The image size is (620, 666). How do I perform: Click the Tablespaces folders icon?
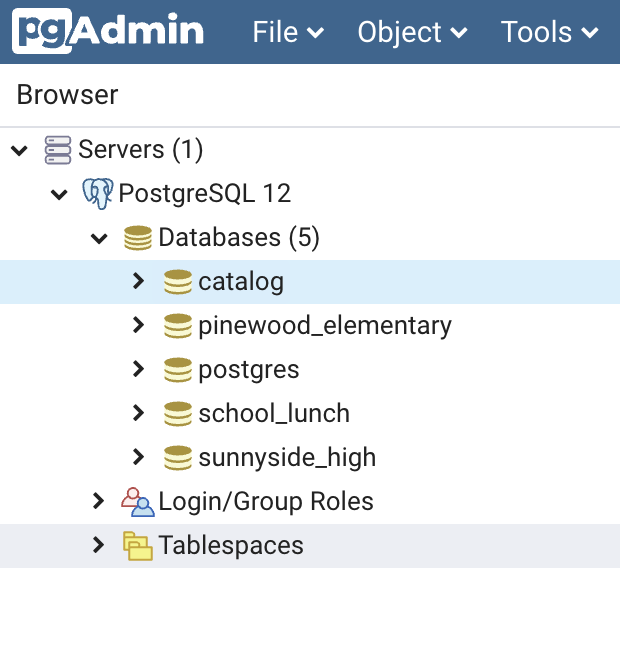click(x=138, y=546)
